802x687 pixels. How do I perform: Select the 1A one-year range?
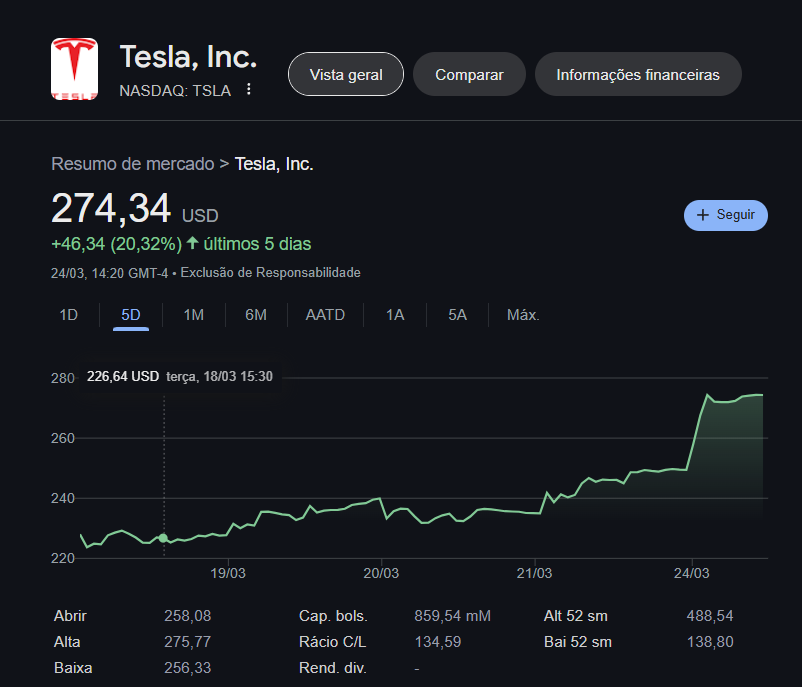click(x=395, y=315)
